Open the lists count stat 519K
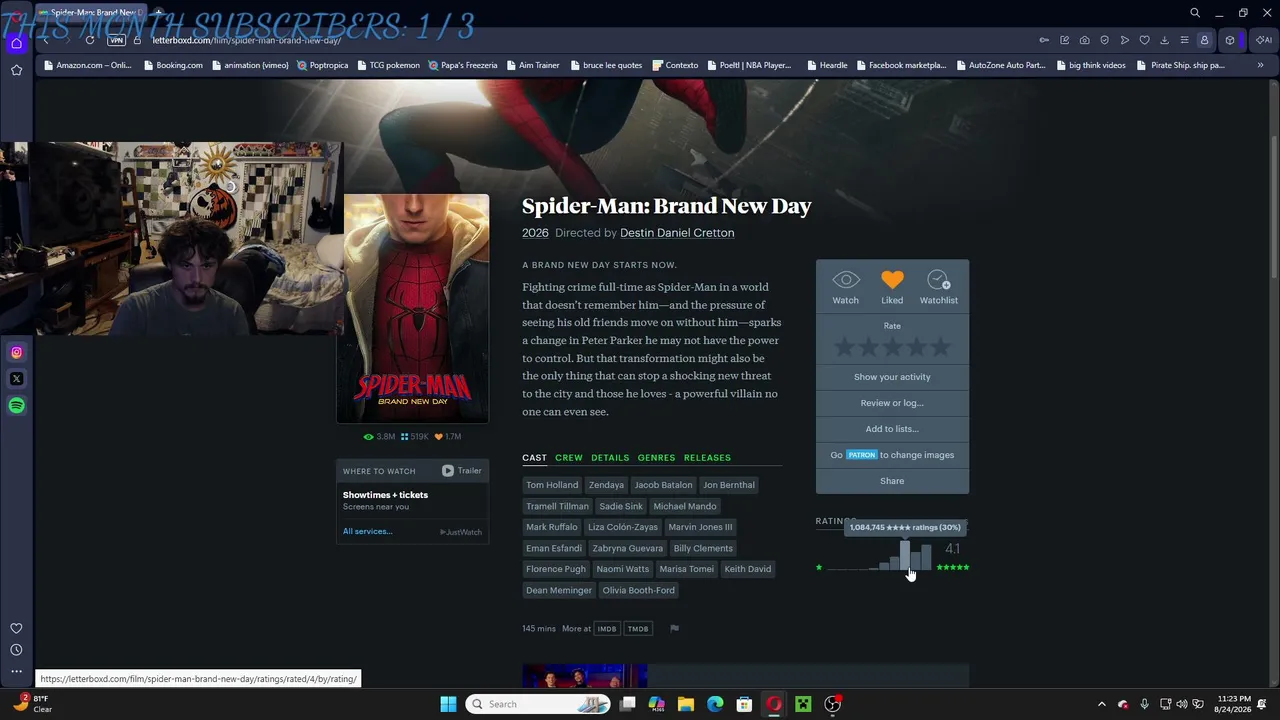 pyautogui.click(x=414, y=437)
